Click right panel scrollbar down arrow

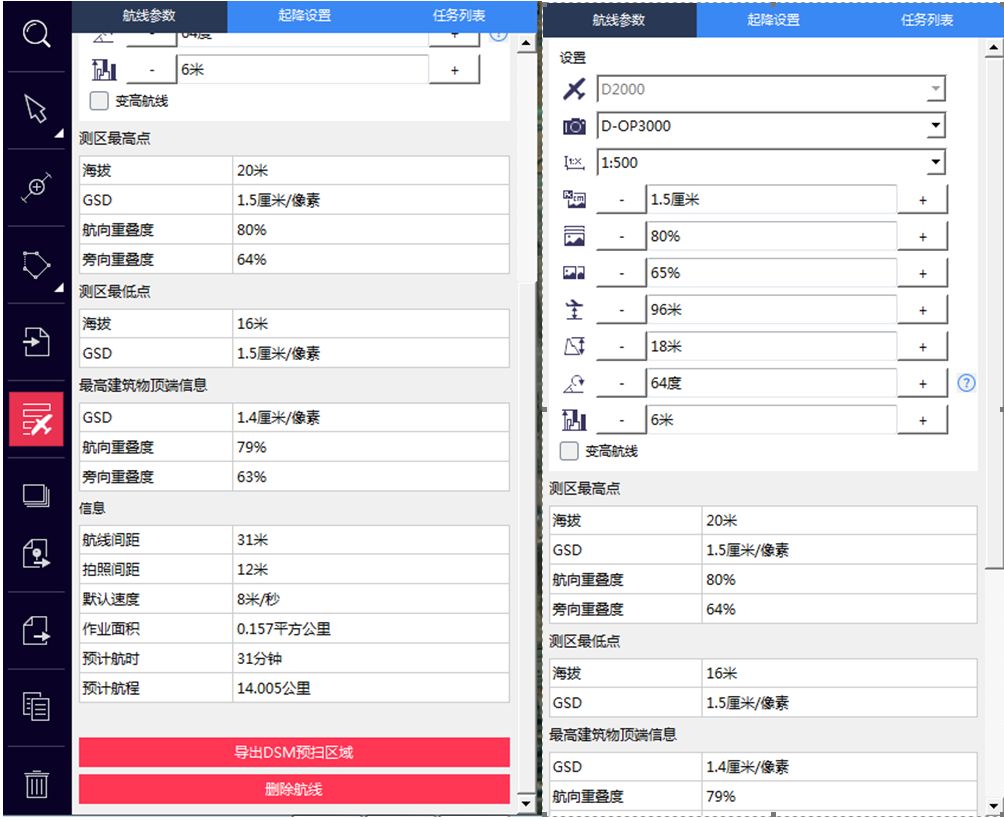point(994,807)
